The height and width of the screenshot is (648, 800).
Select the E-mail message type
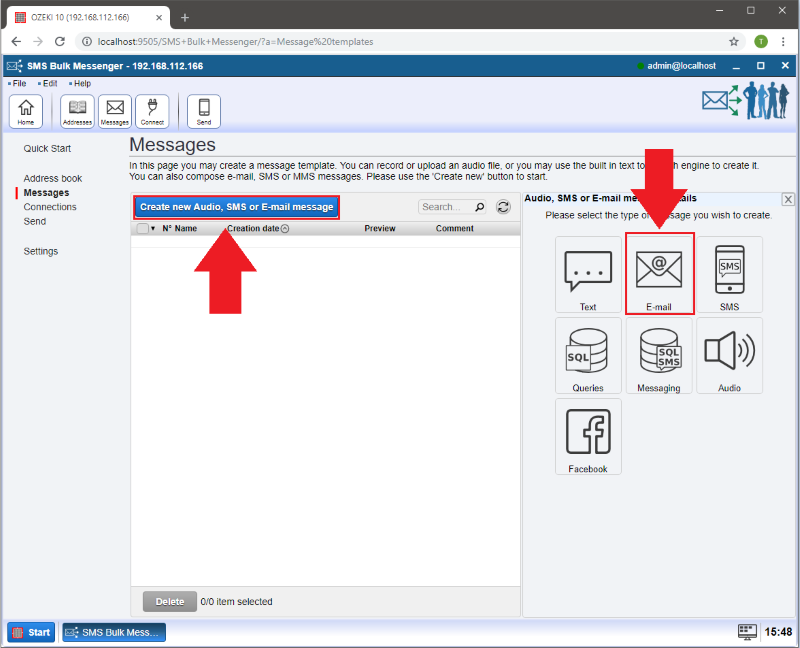[x=659, y=274]
